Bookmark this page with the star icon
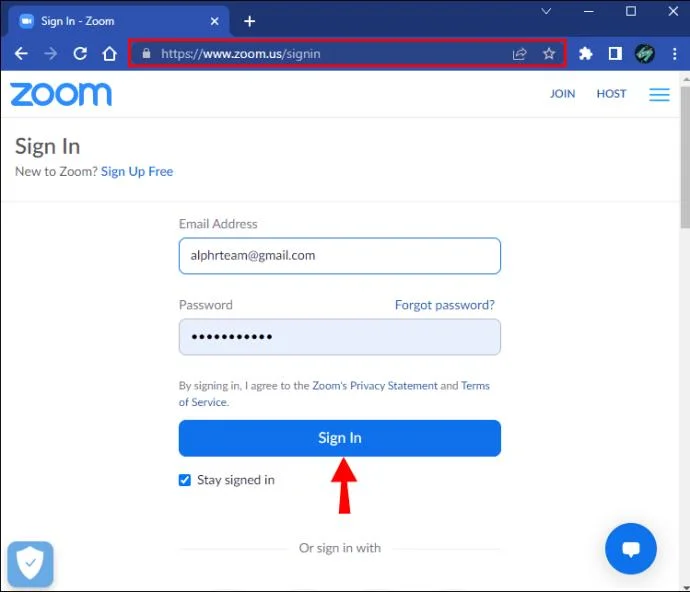Viewport: 690px width, 592px height. click(549, 54)
